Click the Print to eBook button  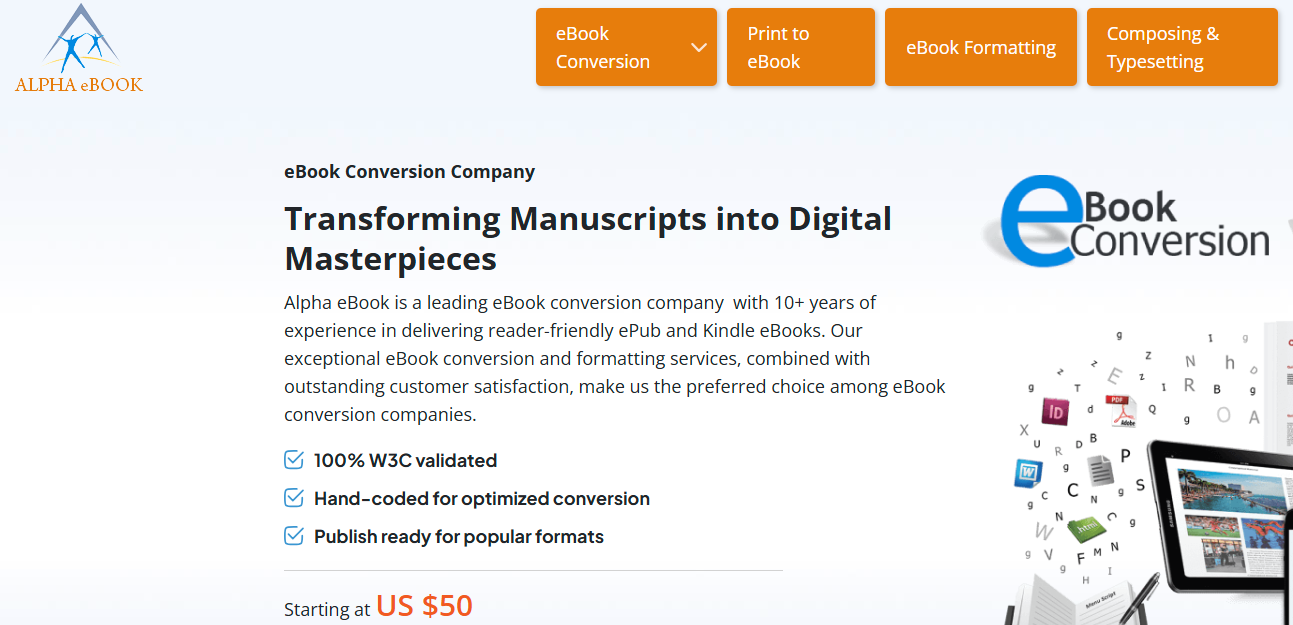click(800, 46)
